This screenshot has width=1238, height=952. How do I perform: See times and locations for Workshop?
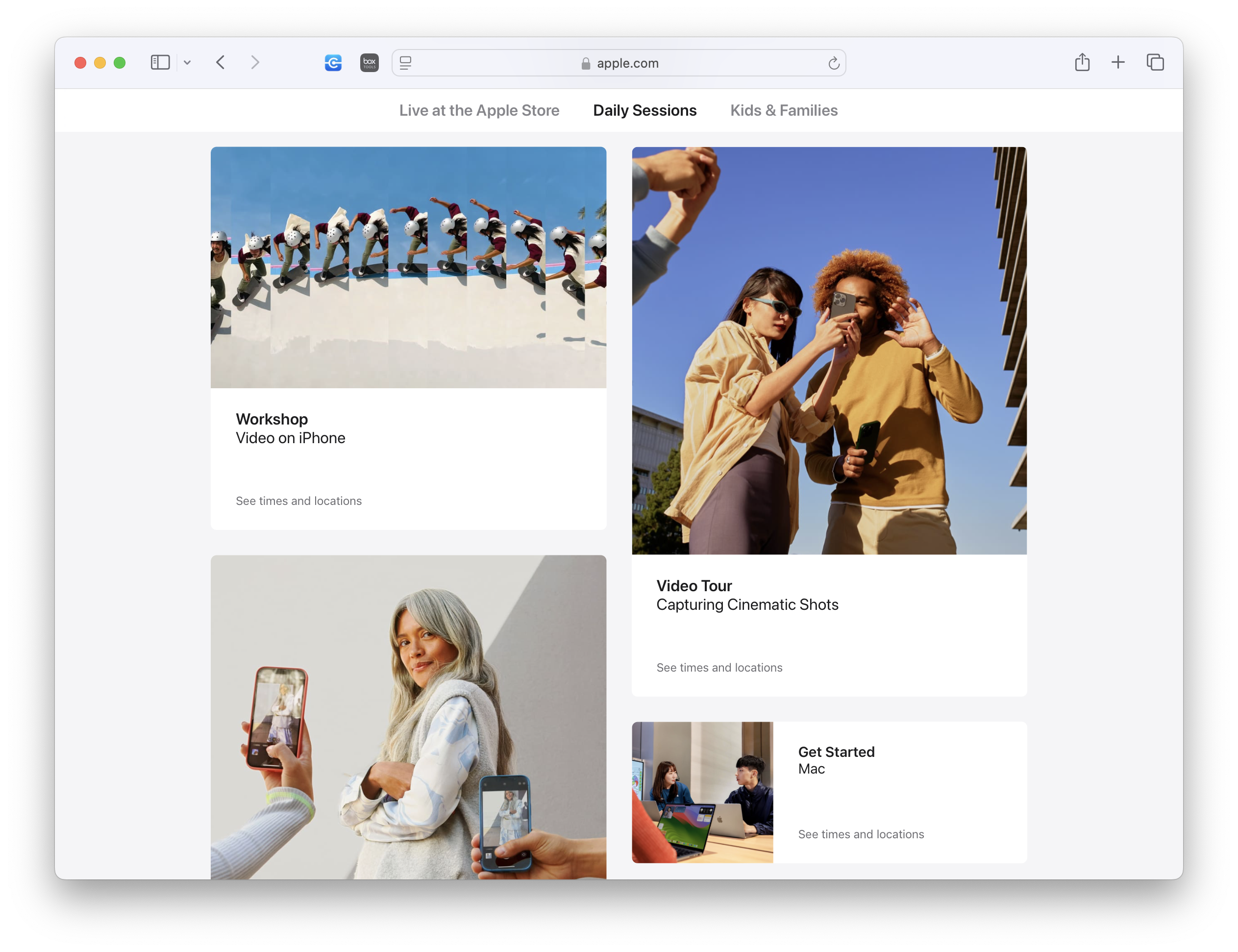tap(298, 501)
